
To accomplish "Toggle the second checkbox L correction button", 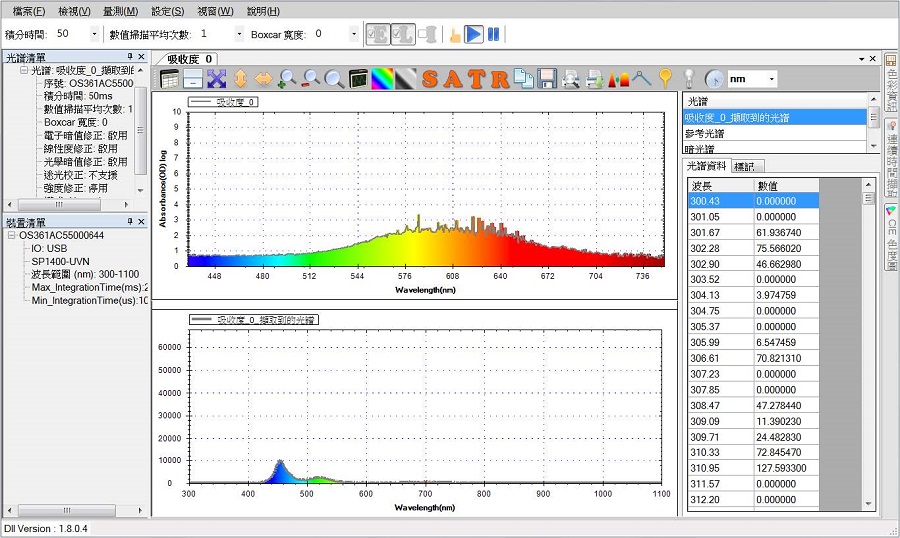I will 403,34.
